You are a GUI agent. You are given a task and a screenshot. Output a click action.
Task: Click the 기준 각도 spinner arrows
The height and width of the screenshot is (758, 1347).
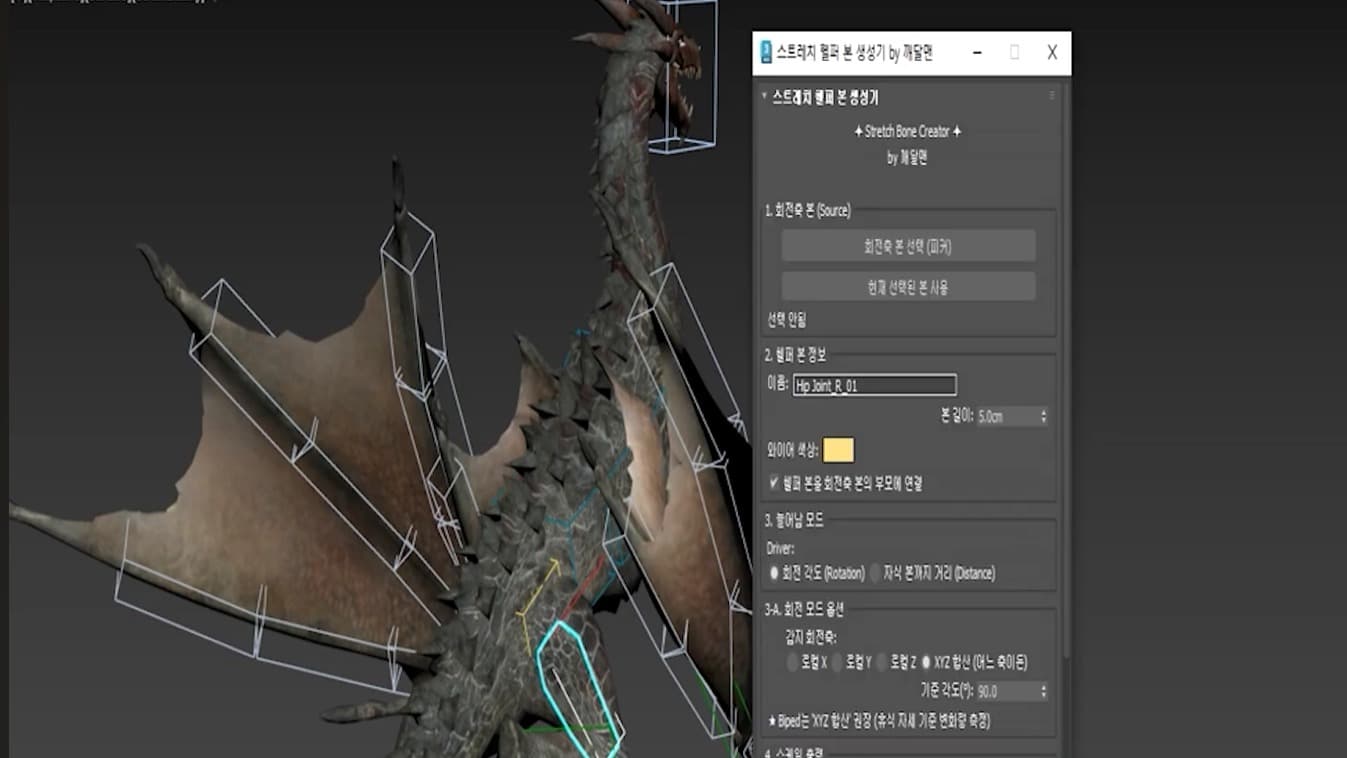(1044, 691)
